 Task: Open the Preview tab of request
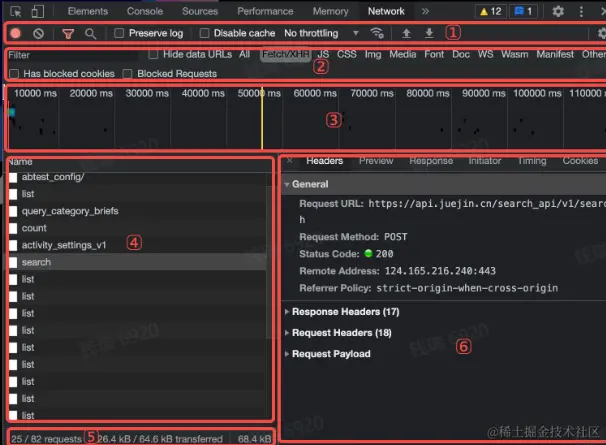376,160
